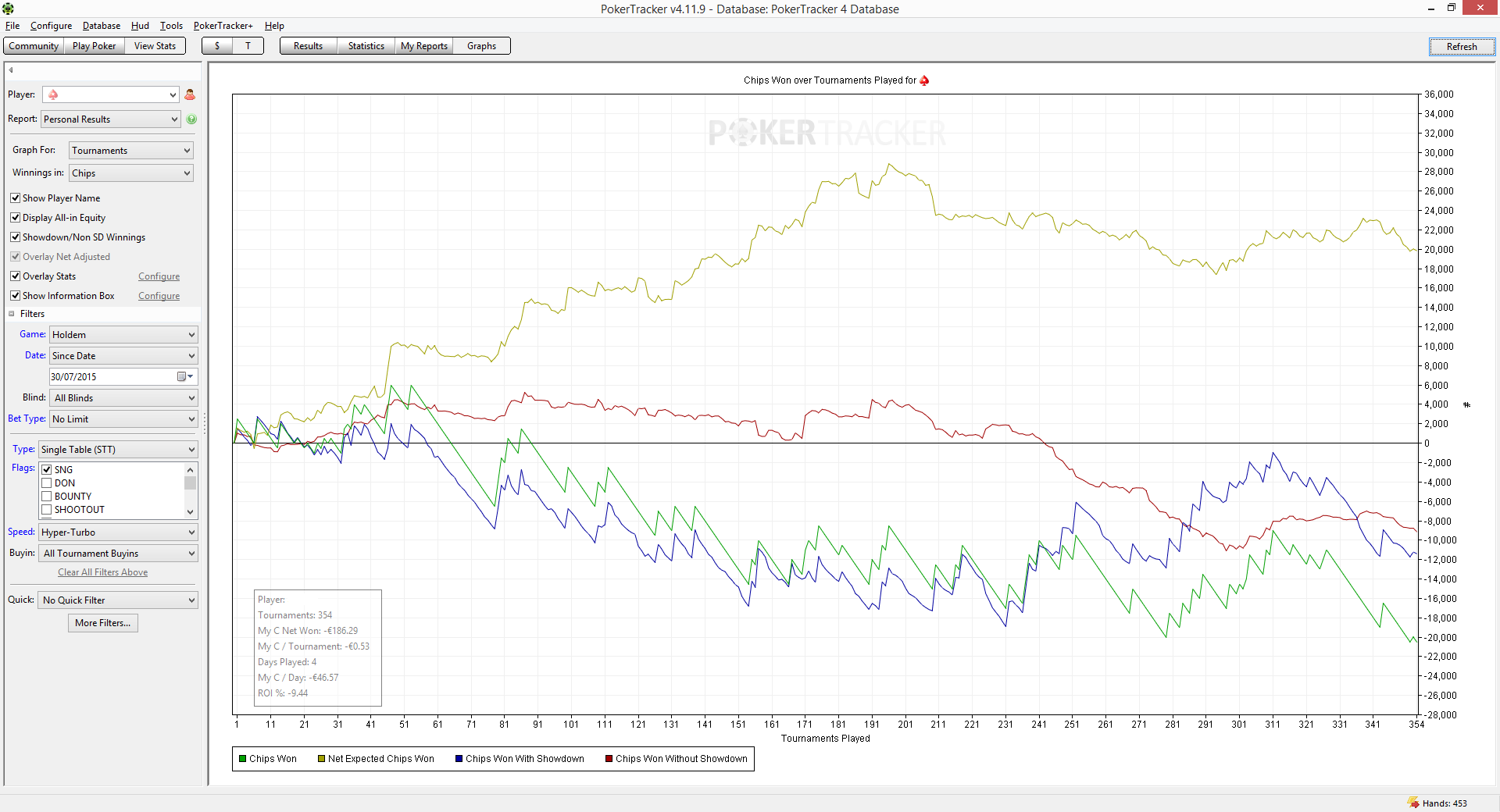Open the Report dropdown showing Personal Results
1500x812 pixels.
(x=111, y=119)
